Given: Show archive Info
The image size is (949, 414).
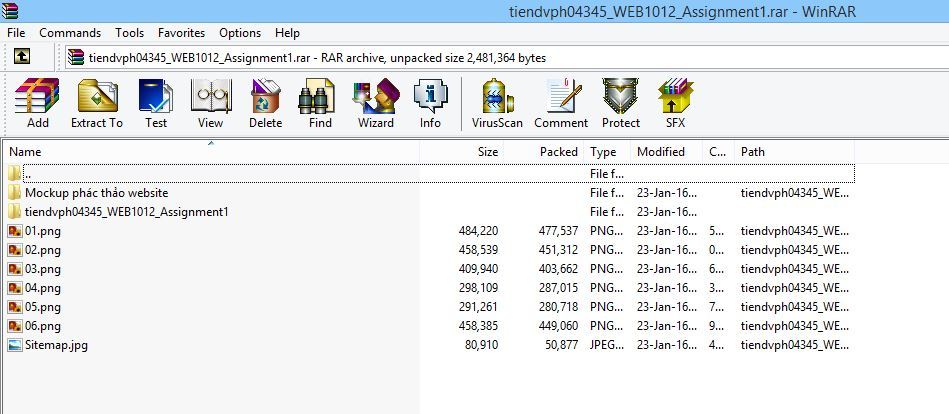Looking at the screenshot, I should pyautogui.click(x=430, y=96).
